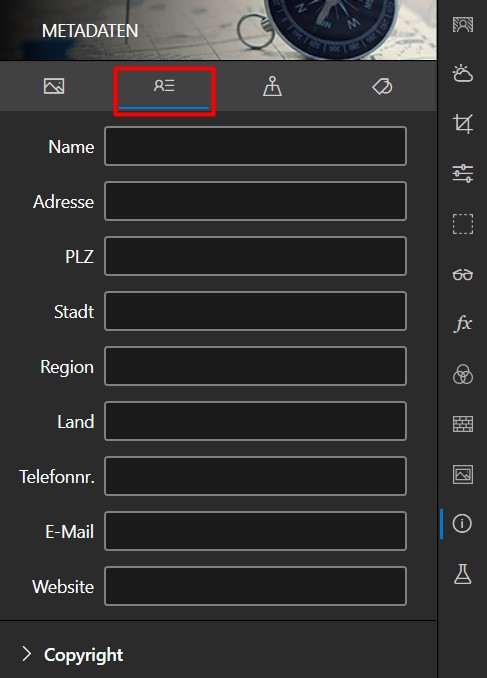Open the portrait retouch tool icon
The height and width of the screenshot is (678, 487).
[462, 25]
